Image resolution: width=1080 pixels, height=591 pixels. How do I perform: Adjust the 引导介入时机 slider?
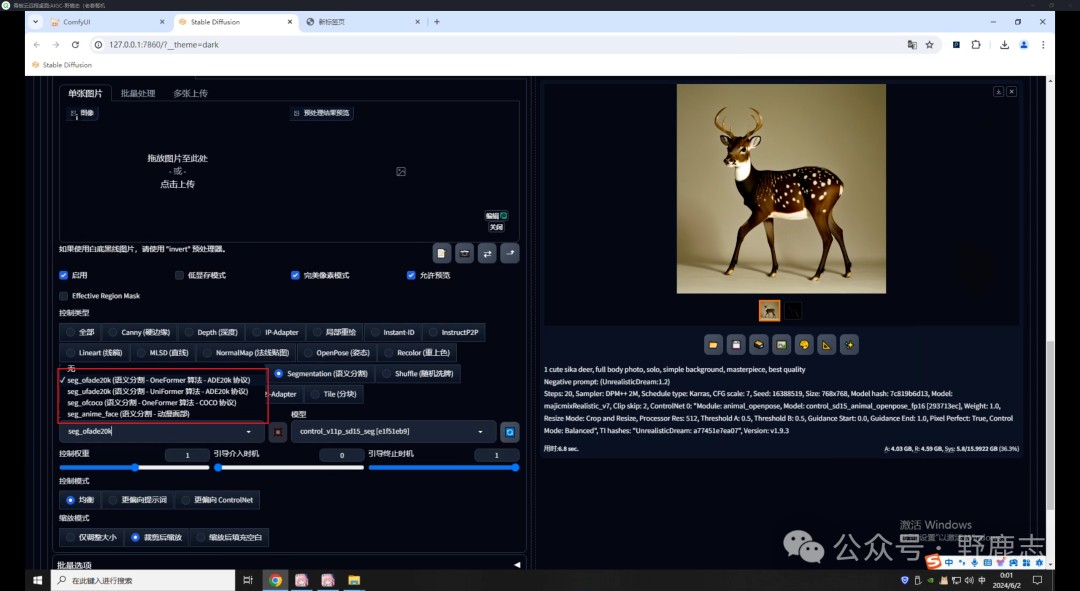click(289, 468)
